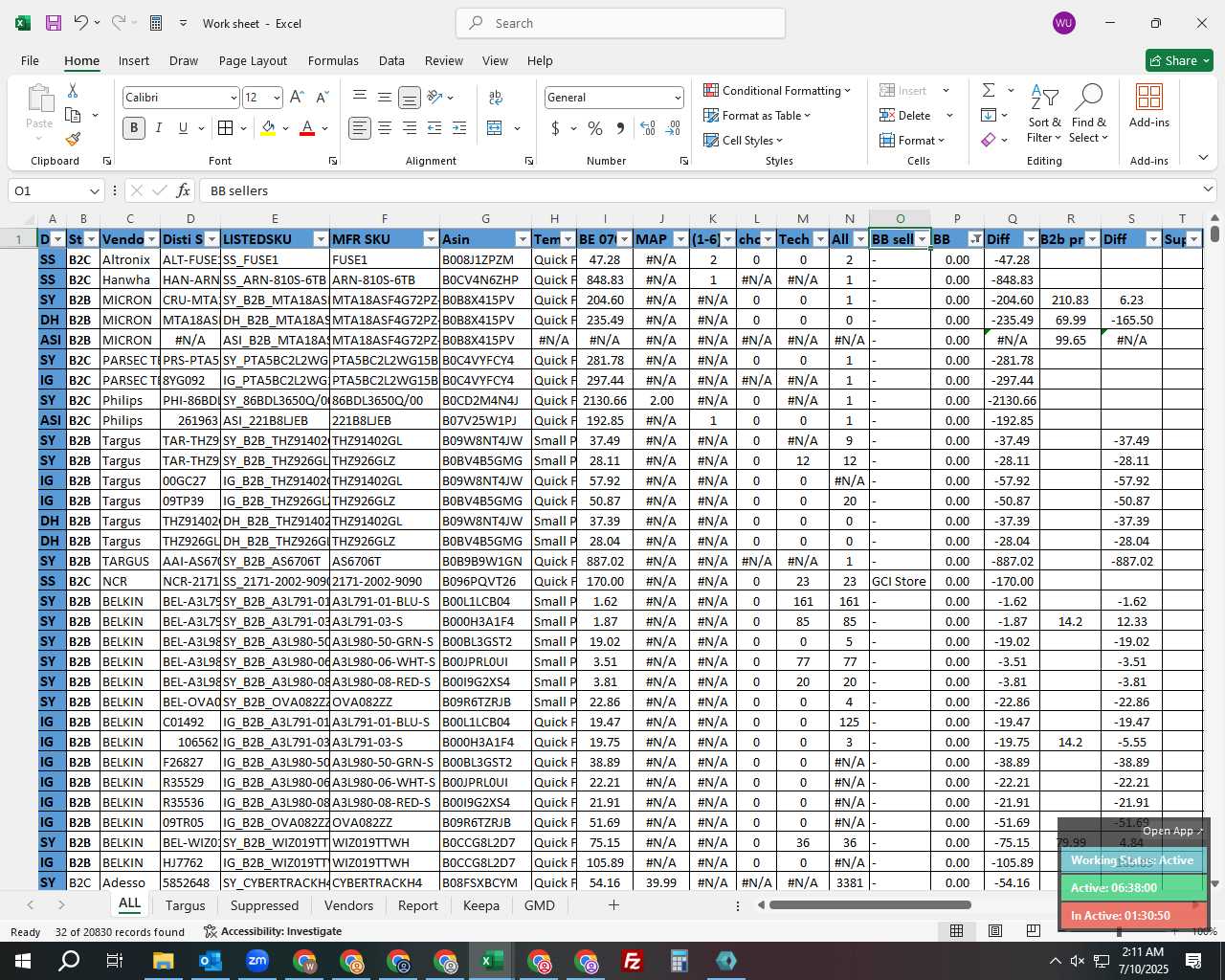Screen dimensions: 1225x980
Task: Open the General number format dropdown
Action: (x=678, y=98)
